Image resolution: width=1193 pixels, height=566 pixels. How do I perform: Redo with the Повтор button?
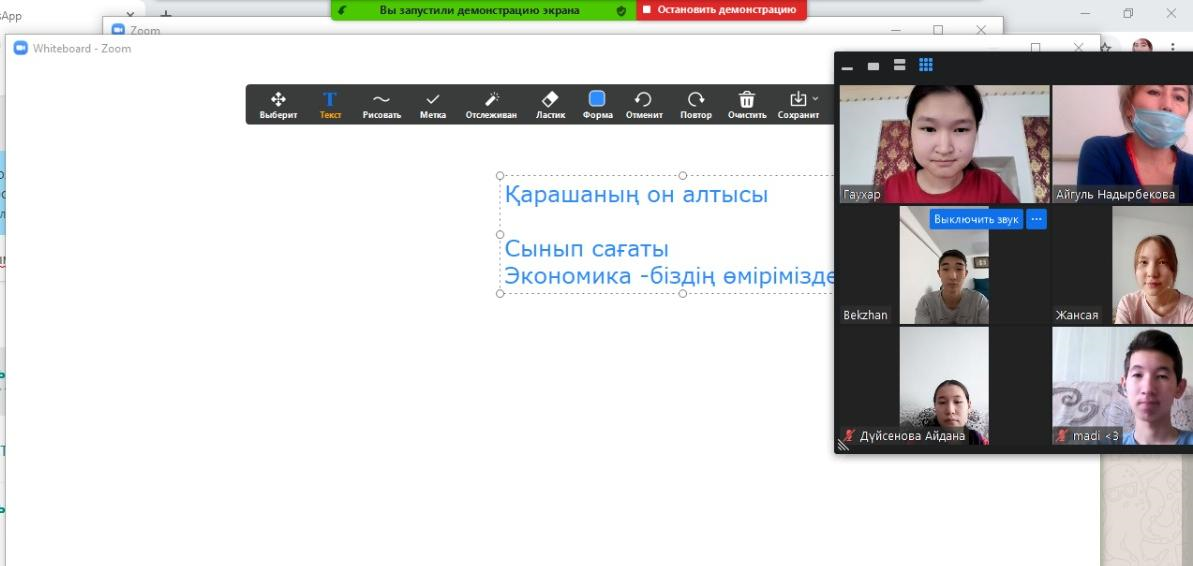tap(695, 105)
